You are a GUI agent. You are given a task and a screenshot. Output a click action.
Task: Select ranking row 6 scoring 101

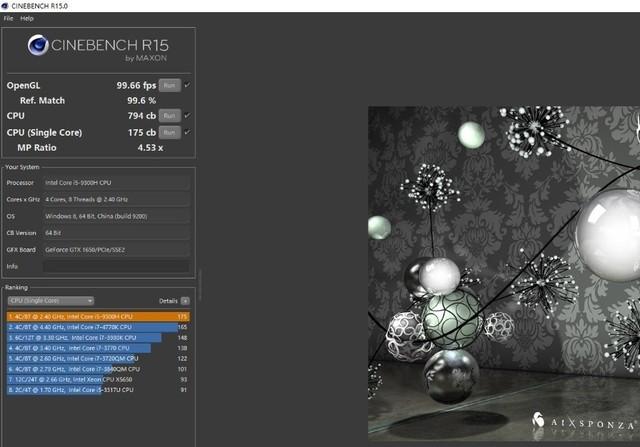point(98,369)
